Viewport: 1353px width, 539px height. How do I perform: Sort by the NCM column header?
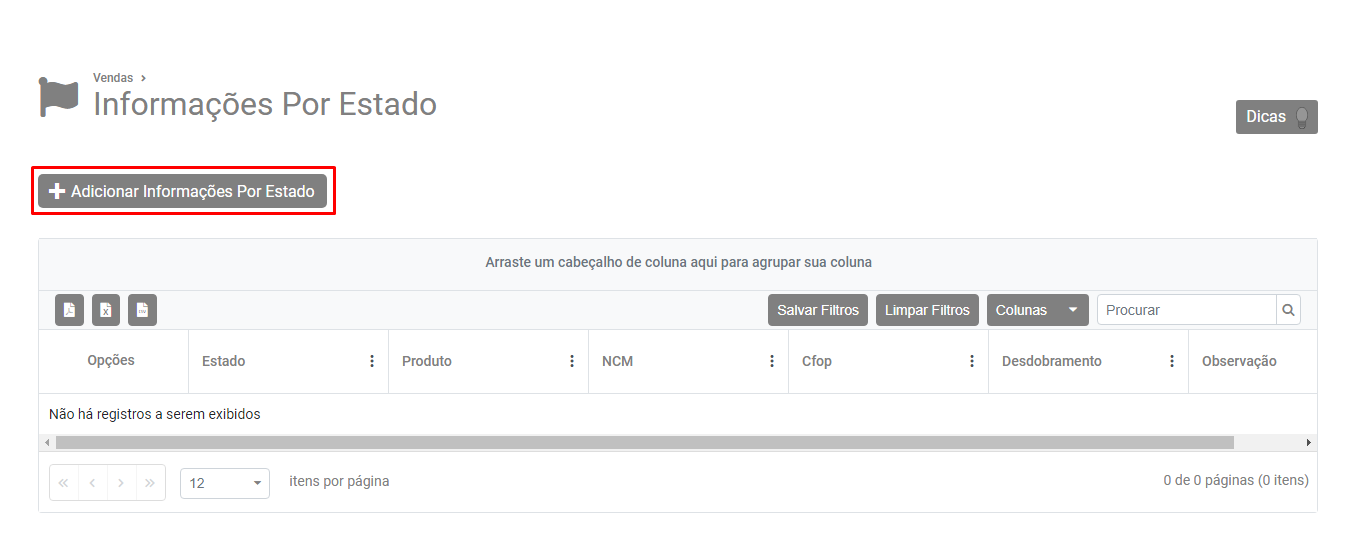pos(617,361)
